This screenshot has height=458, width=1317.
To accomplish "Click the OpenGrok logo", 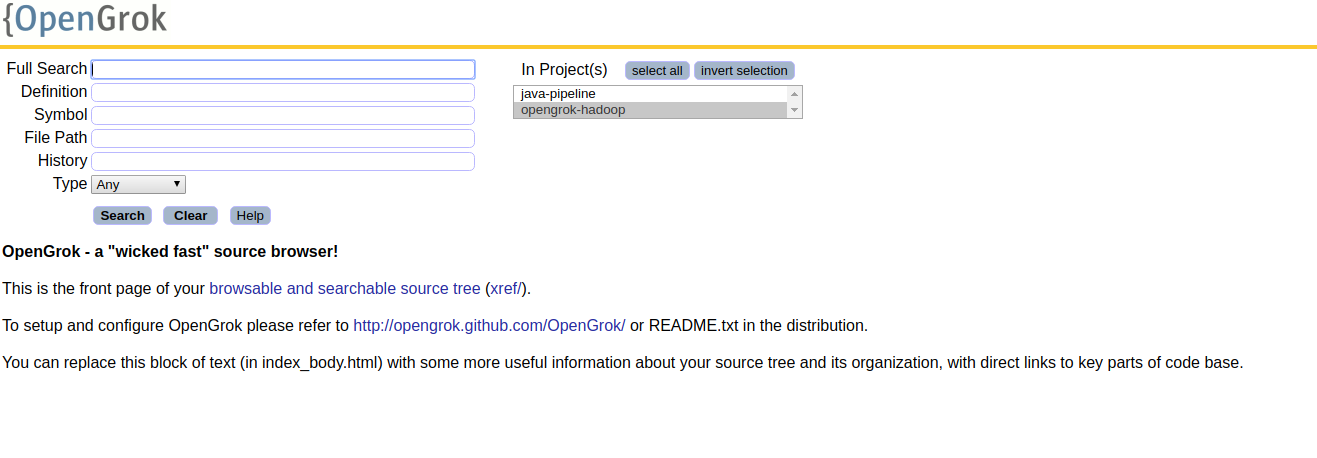I will (85, 19).
